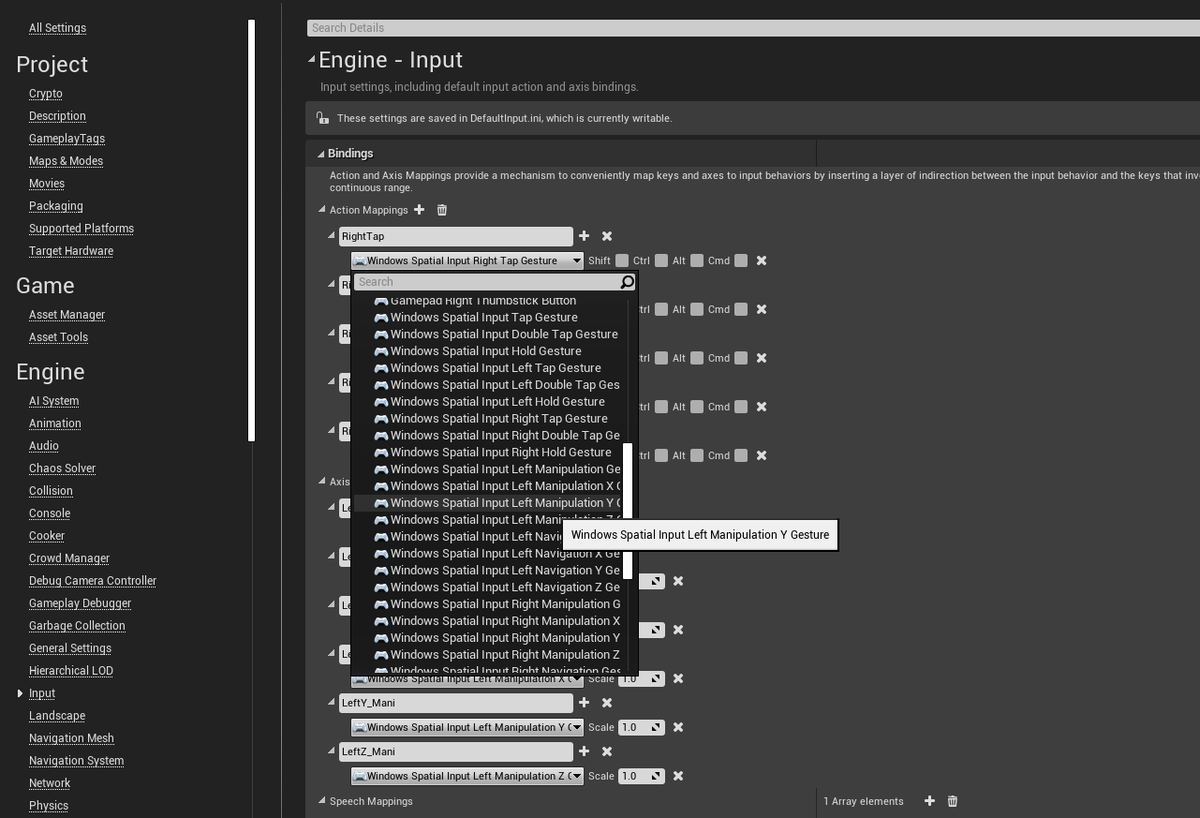
Task: Collapse the LeftZ_Mani axis entry
Action: pyautogui.click(x=332, y=751)
